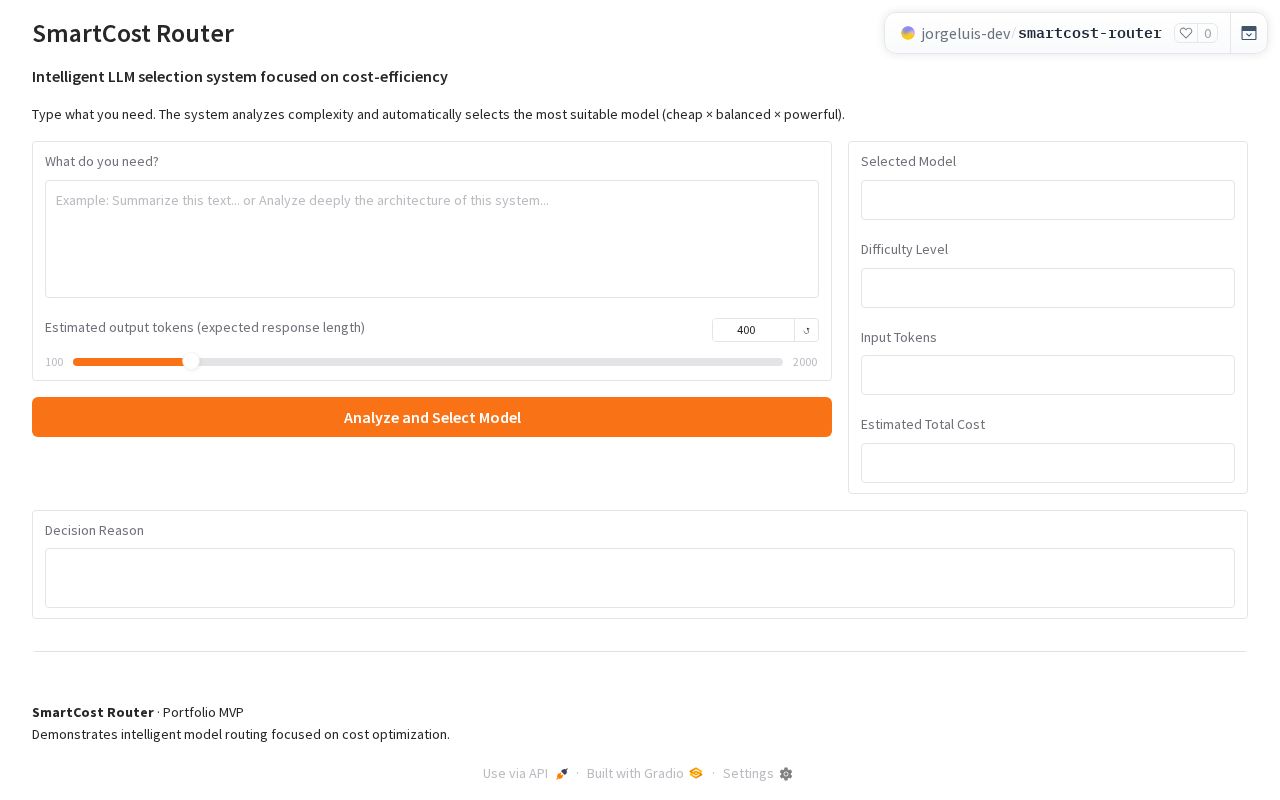Click the 'Demonstrates intelligent model routing' text

[x=241, y=734]
